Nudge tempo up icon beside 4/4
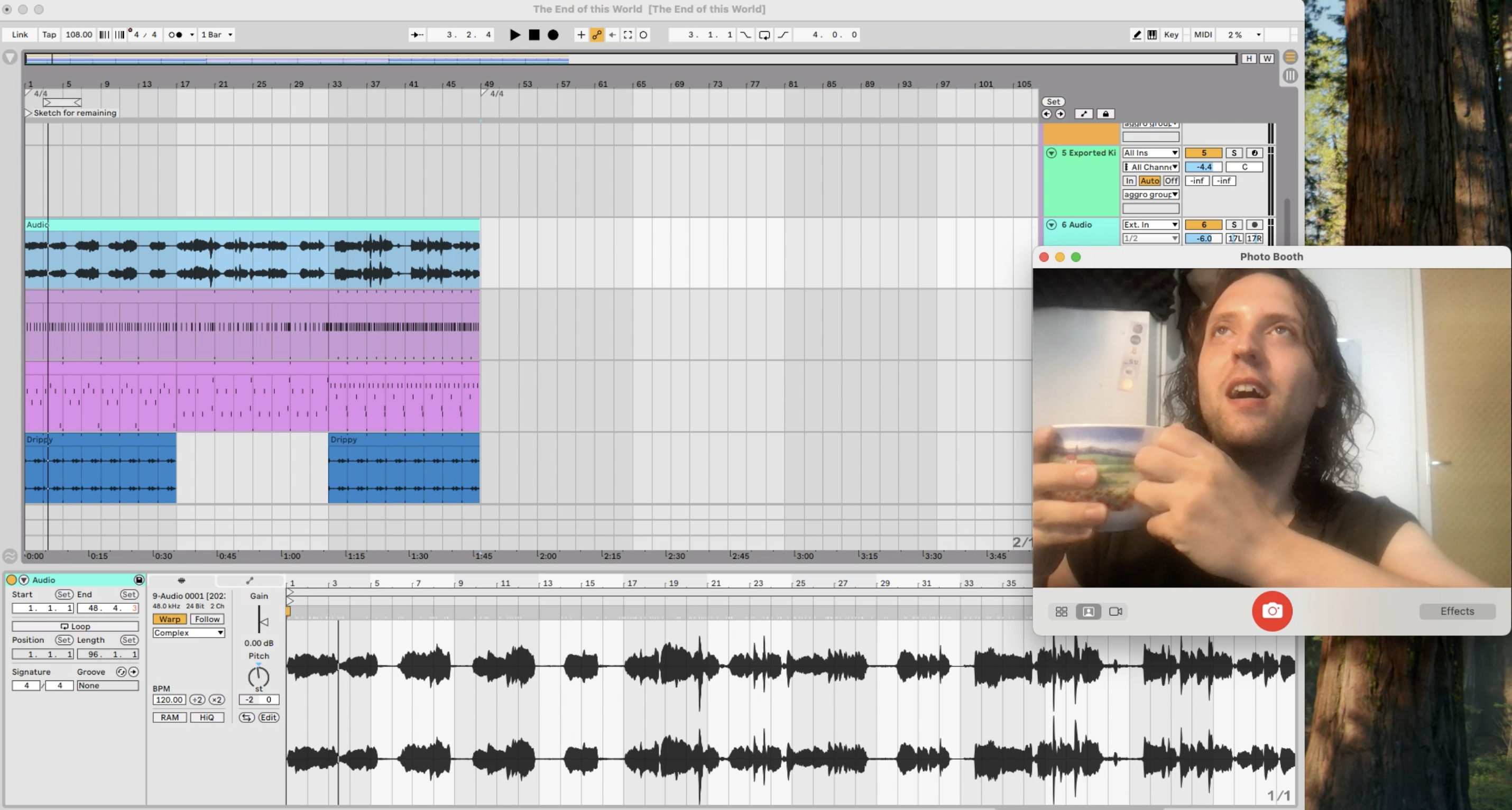The height and width of the screenshot is (810, 1512). pyautogui.click(x=119, y=34)
